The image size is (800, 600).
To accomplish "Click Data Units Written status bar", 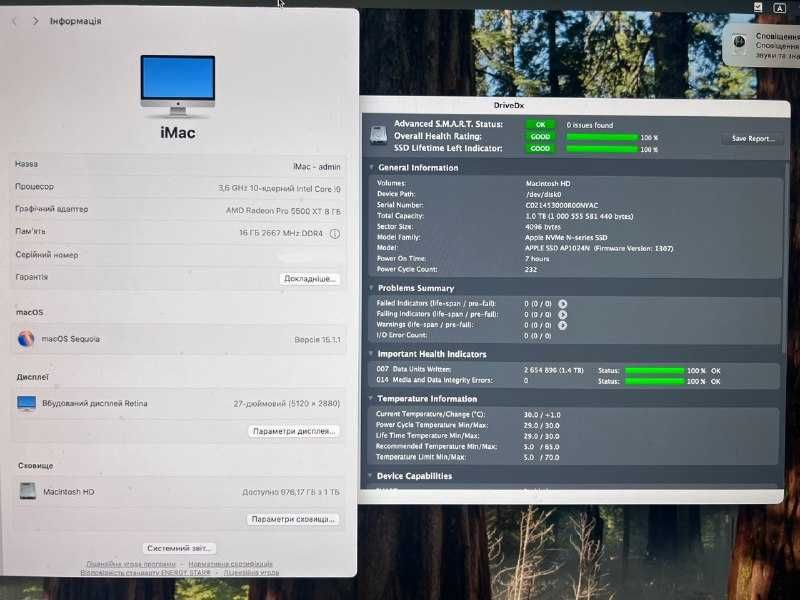I will pos(655,371).
